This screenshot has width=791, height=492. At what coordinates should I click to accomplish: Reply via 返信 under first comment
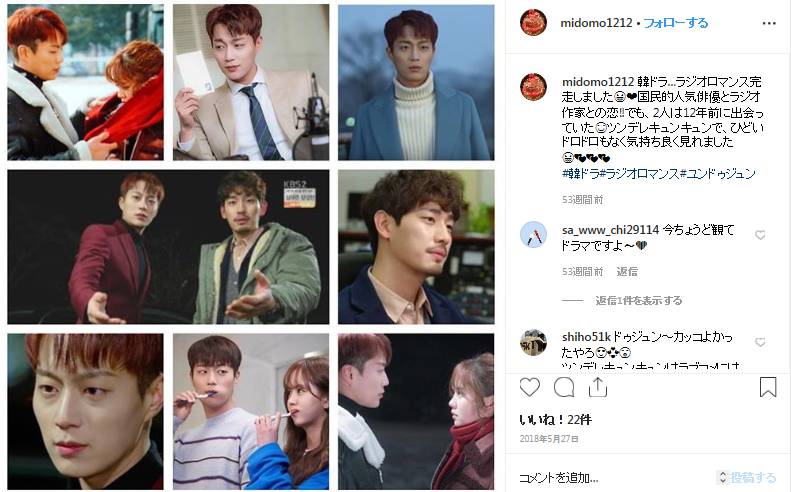[627, 271]
